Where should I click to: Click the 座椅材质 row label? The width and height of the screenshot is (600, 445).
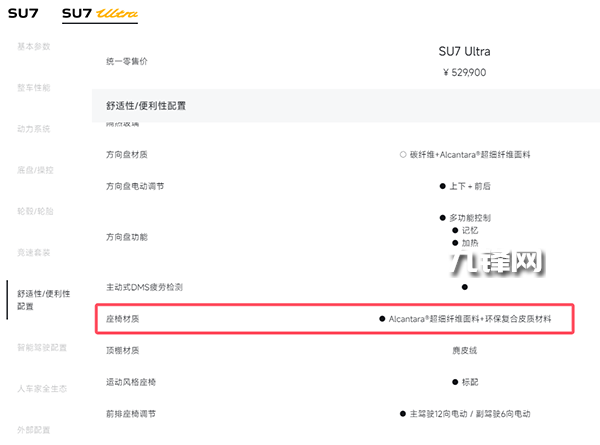[123, 318]
